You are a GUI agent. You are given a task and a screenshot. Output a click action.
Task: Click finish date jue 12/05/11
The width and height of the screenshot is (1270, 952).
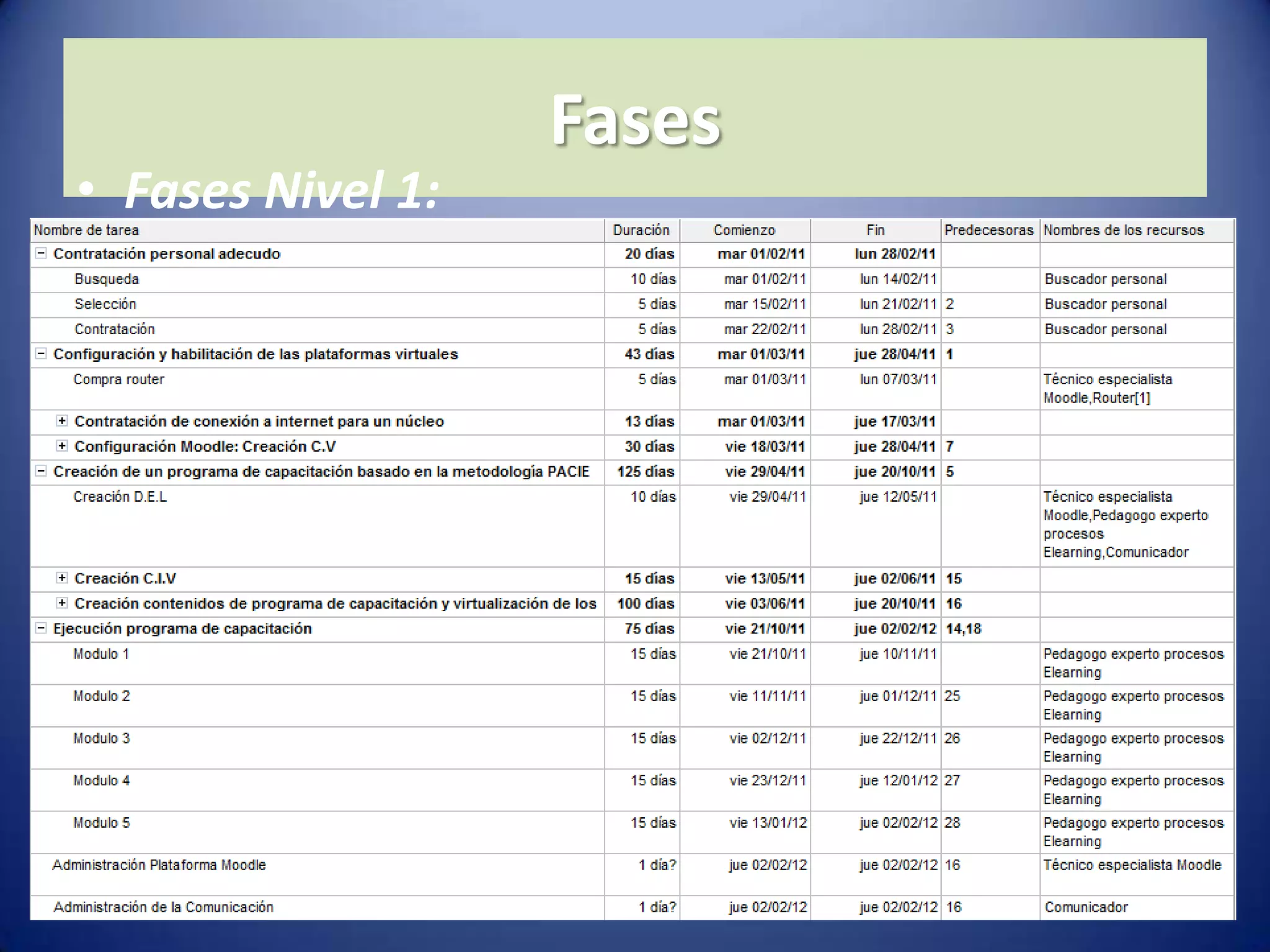[x=876, y=525]
